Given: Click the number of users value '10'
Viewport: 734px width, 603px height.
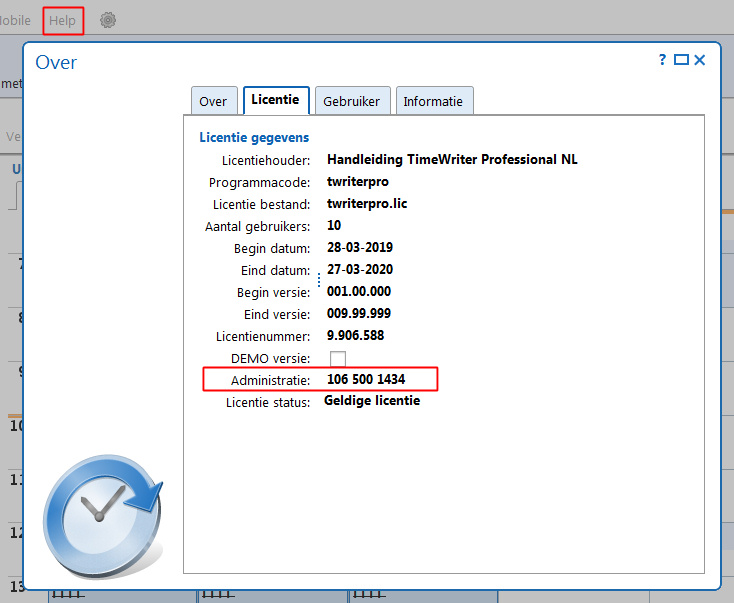Looking at the screenshot, I should pyautogui.click(x=334, y=225).
